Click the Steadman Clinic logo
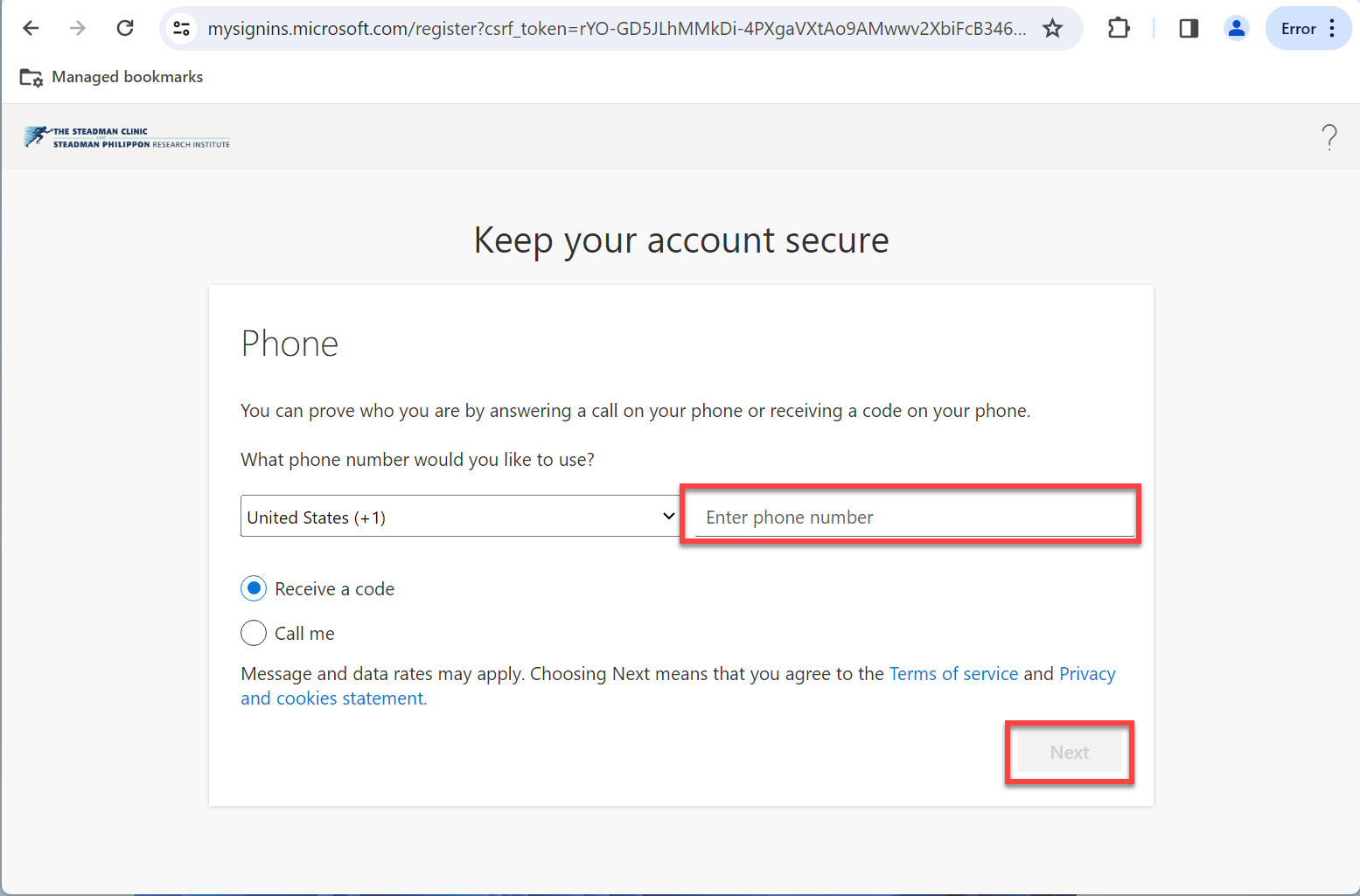Screen dimensions: 1360x896 (128, 137)
